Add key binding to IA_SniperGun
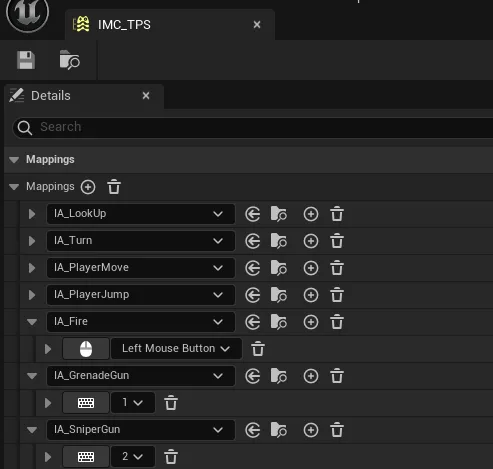The width and height of the screenshot is (493, 469). (x=311, y=430)
